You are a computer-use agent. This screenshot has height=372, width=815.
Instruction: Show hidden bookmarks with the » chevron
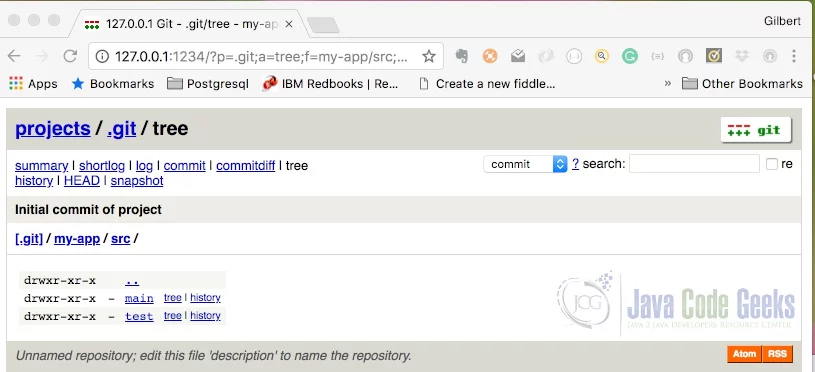click(668, 83)
